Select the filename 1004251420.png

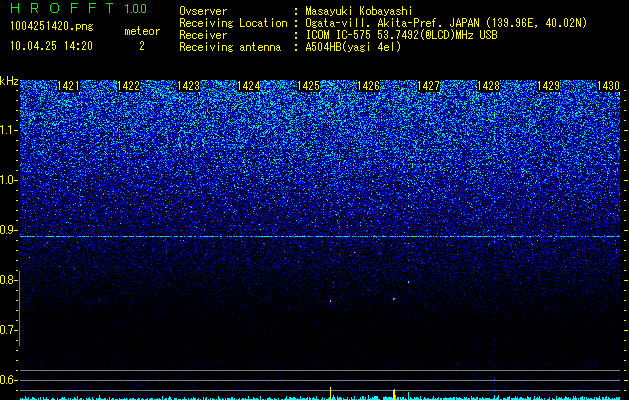[51, 27]
